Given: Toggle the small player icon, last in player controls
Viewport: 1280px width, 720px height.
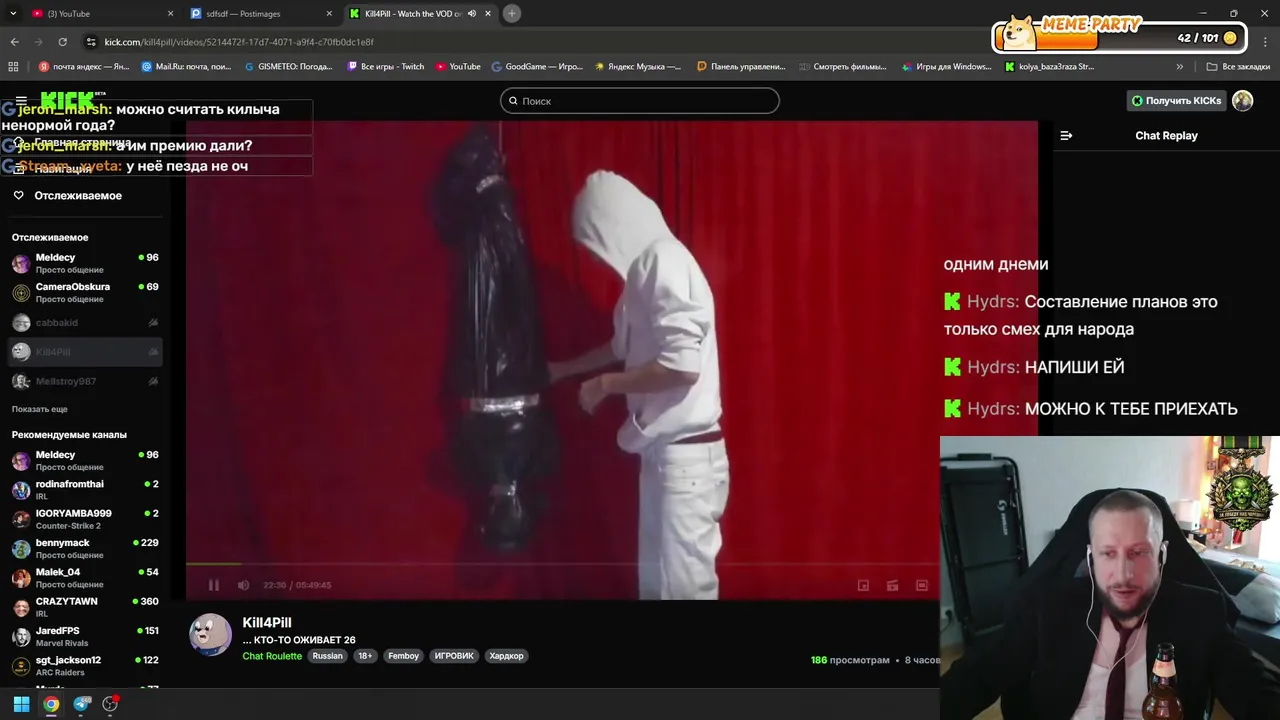Looking at the screenshot, I should [x=922, y=585].
